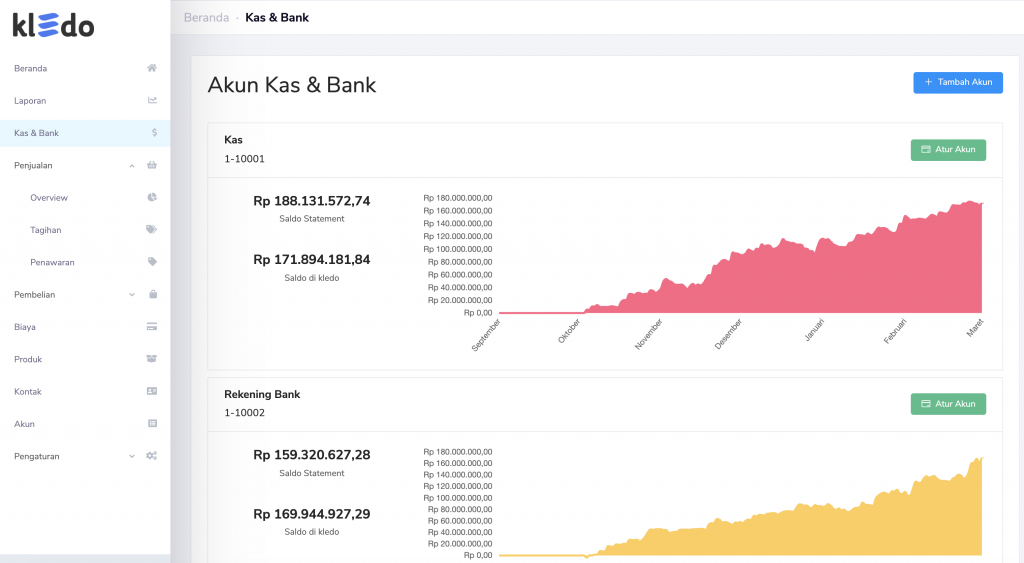Click the Tambah Akun button
Screen dimensions: 1024x563
957,82
